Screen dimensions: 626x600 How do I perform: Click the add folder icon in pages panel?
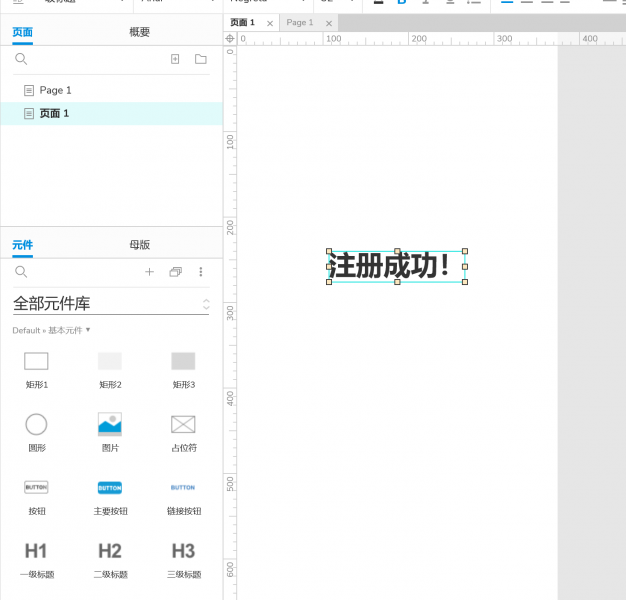201,60
